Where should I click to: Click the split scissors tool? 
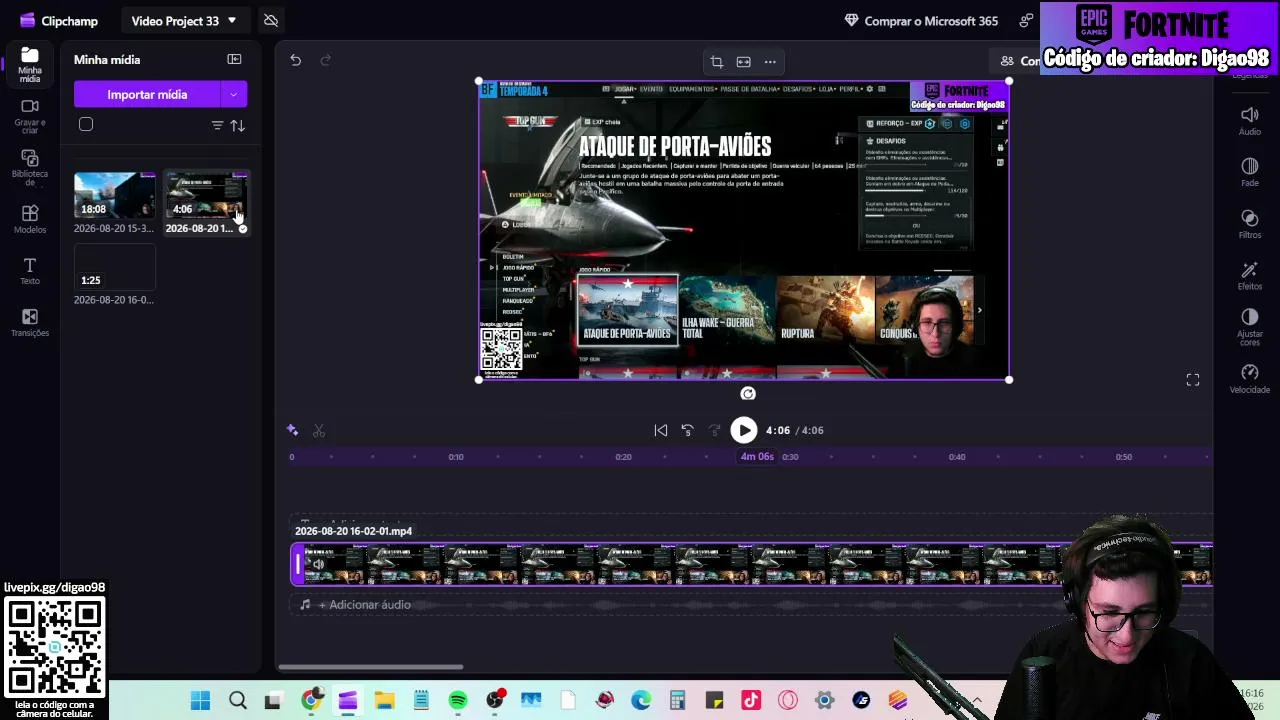pos(319,430)
